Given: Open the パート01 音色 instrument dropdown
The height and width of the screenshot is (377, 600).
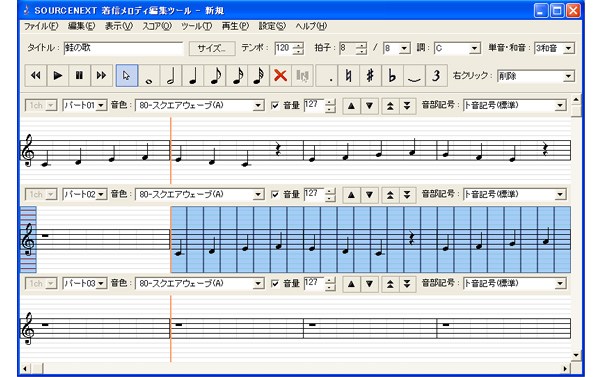Looking at the screenshot, I should (x=258, y=105).
